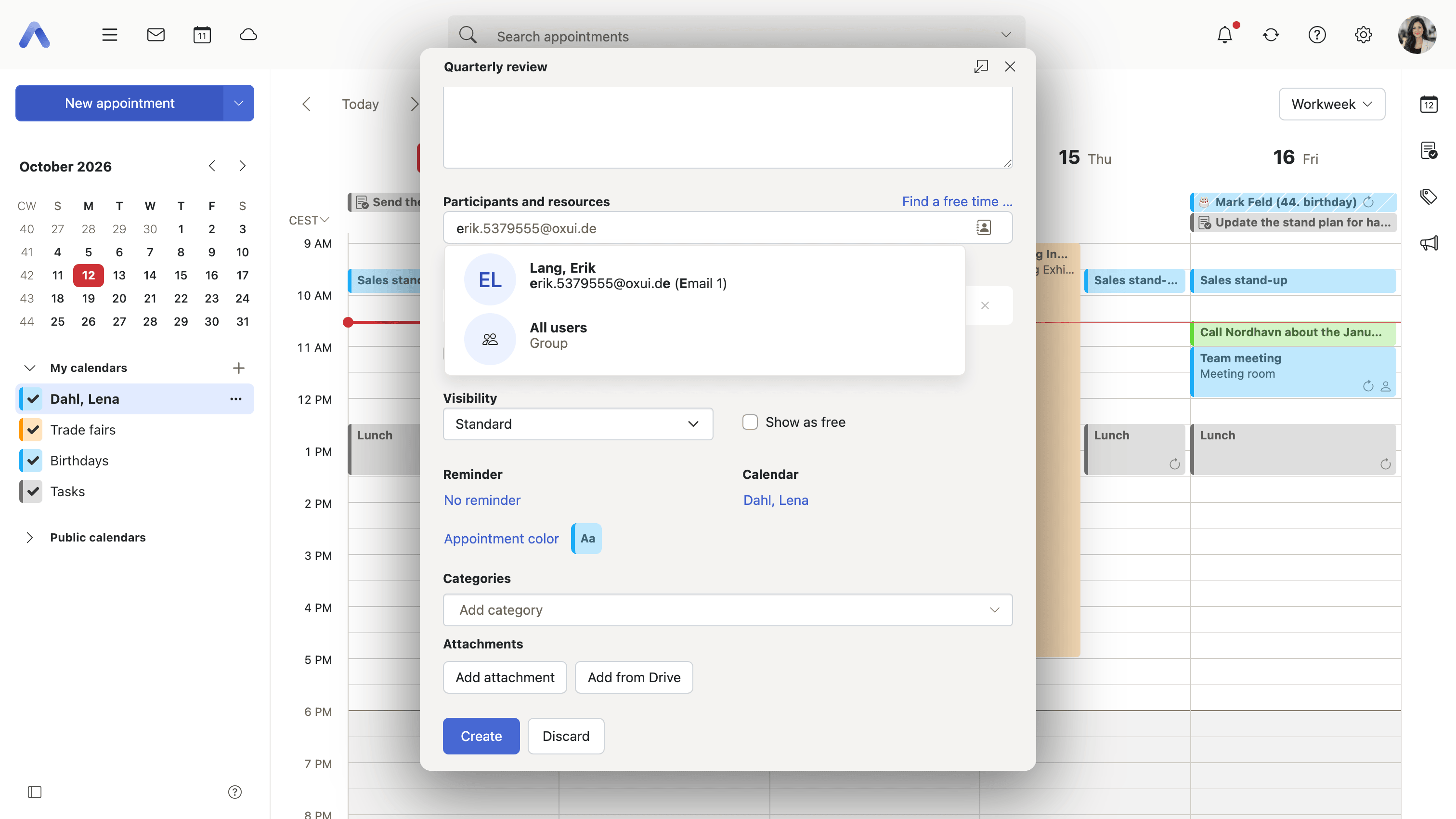Click the Discard button

[x=566, y=736]
